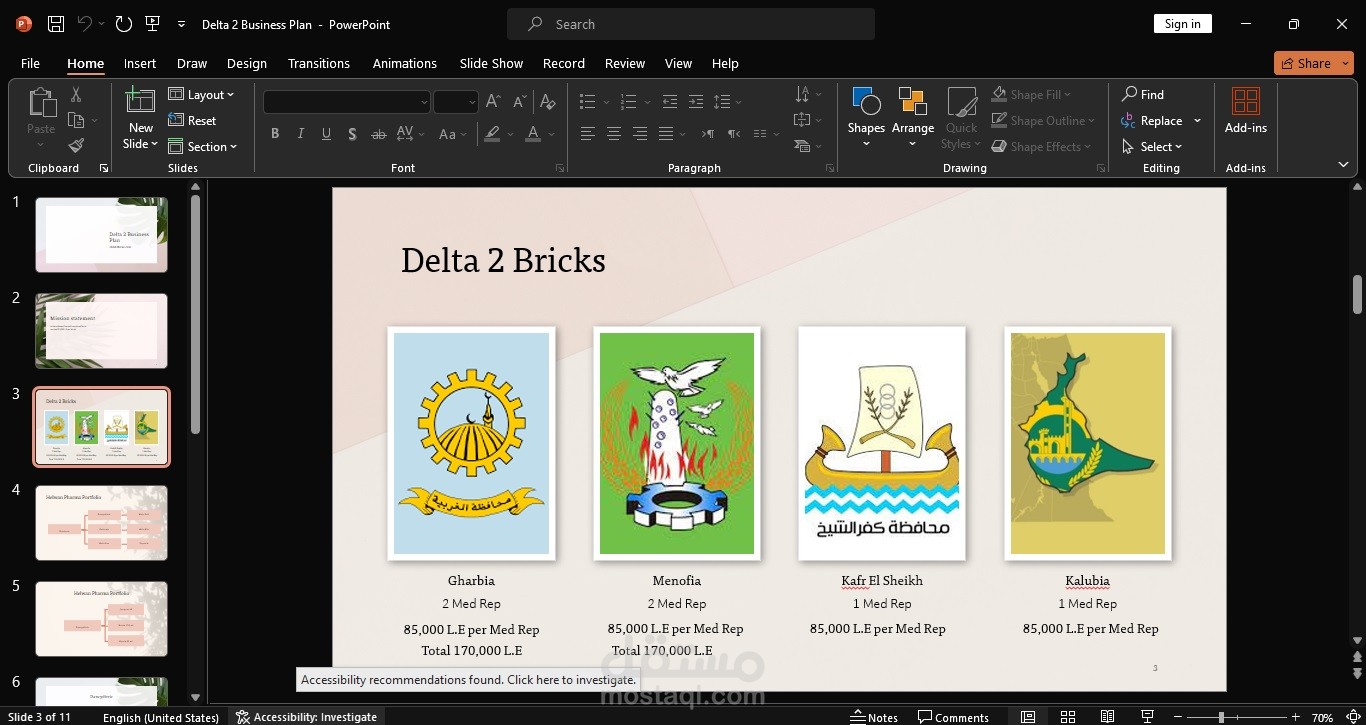Click Find in the Editing group

coord(1143,94)
